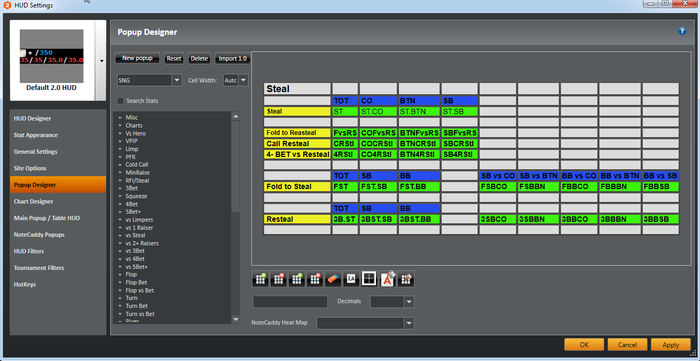
Task: Confirm with the OK button
Action: click(584, 344)
